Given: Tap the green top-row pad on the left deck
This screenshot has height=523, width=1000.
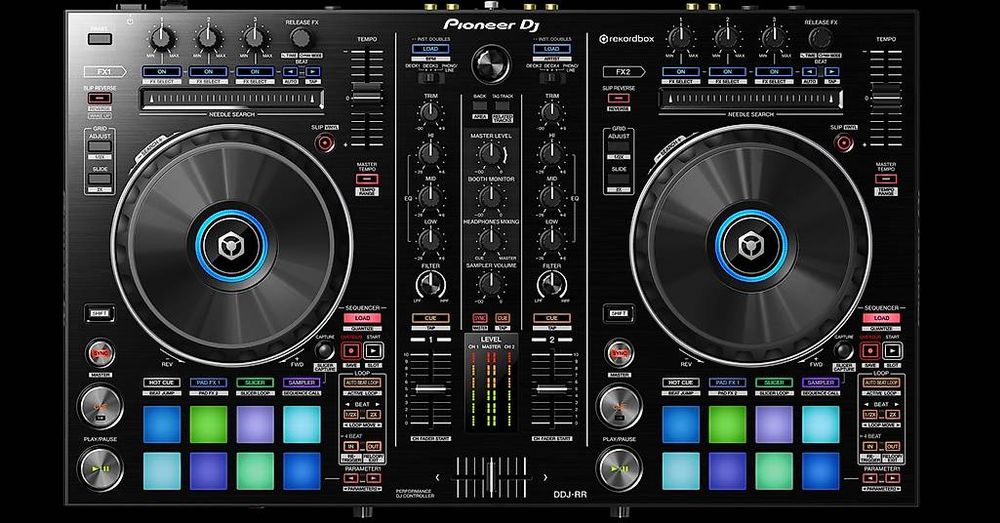Looking at the screenshot, I should tap(209, 424).
